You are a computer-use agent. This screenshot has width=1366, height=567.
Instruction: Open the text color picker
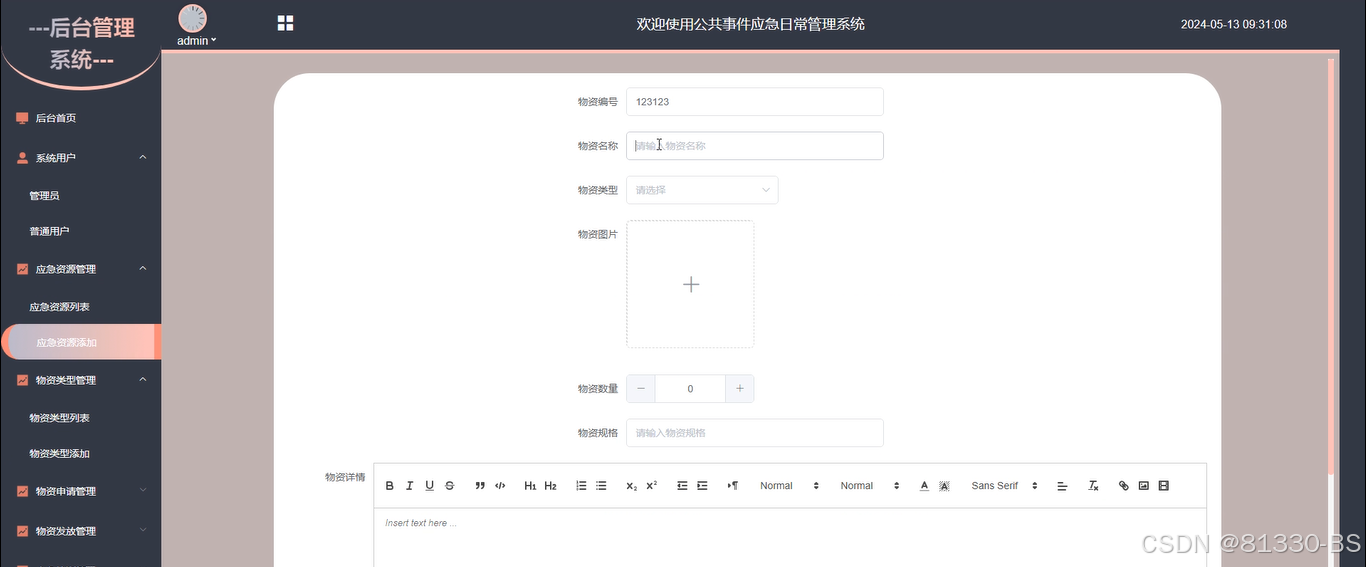click(924, 486)
